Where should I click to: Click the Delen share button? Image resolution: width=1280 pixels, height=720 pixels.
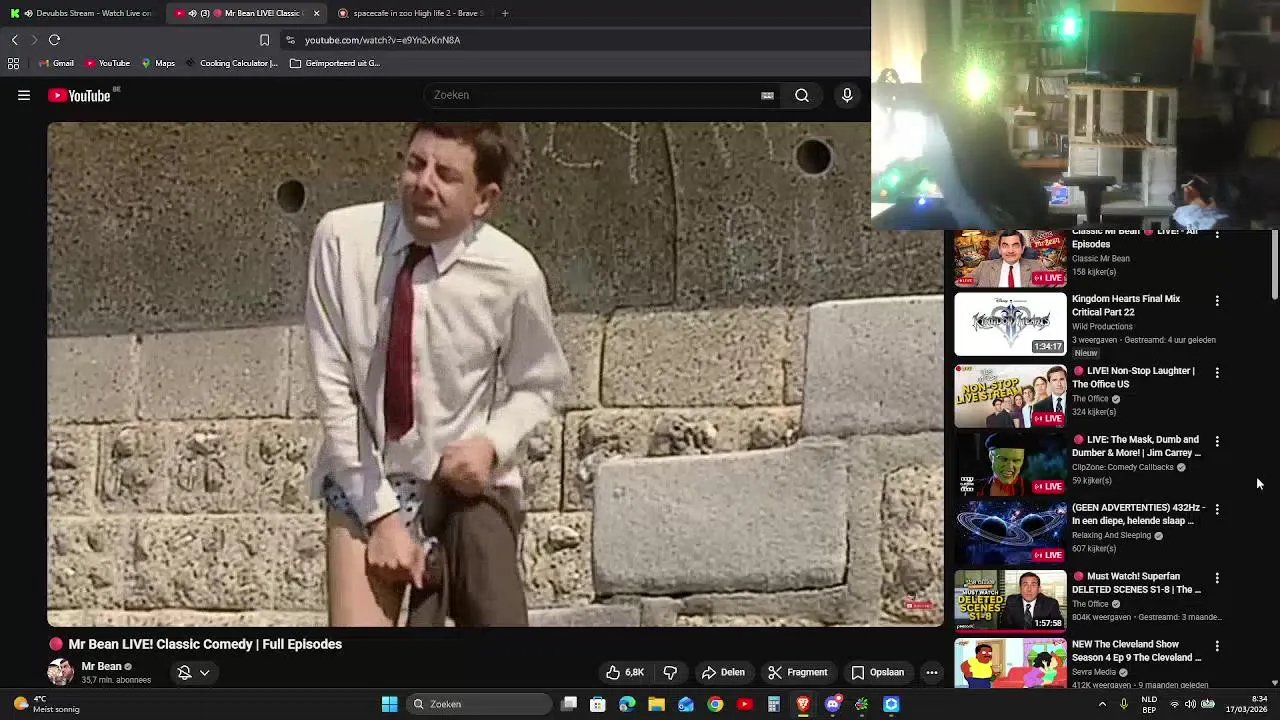pyautogui.click(x=723, y=672)
